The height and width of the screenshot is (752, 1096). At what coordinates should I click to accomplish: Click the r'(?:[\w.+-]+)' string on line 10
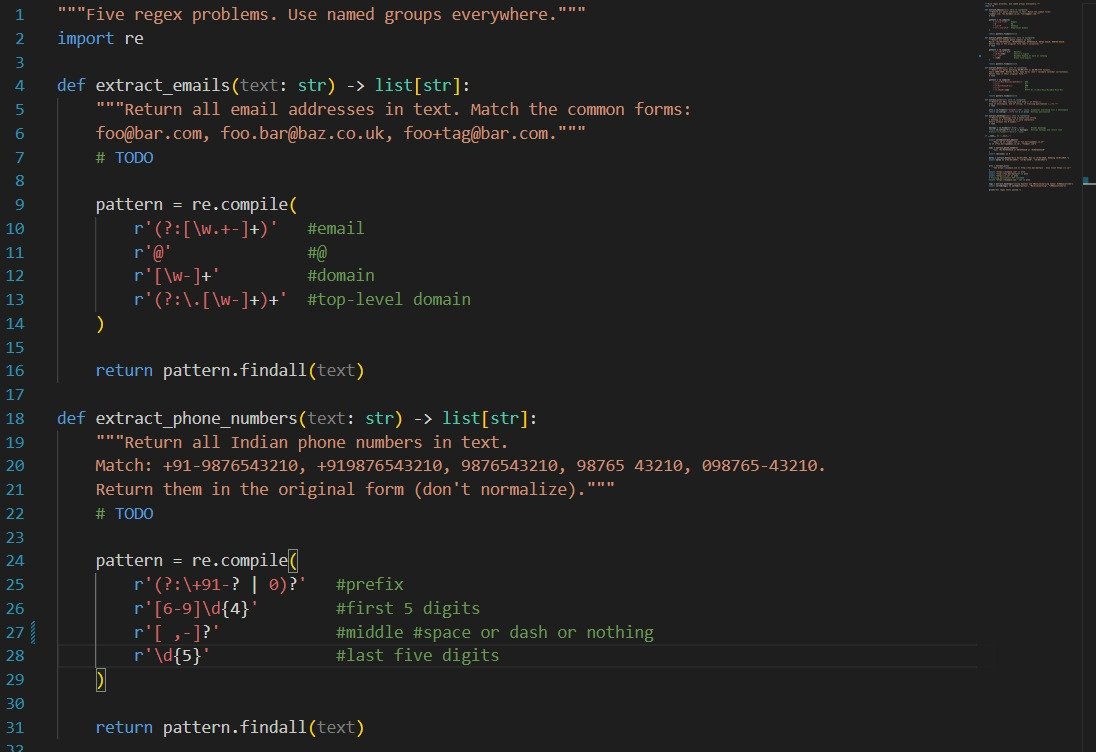tap(206, 229)
